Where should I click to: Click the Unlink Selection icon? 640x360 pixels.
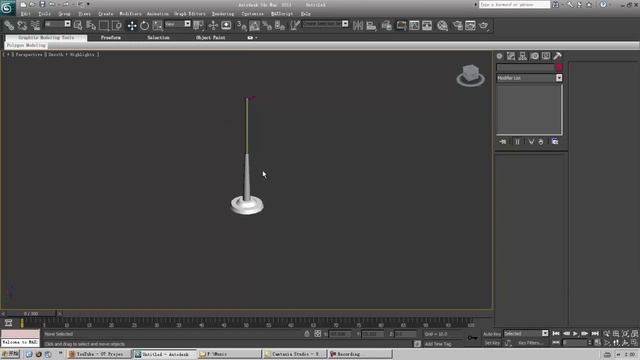coord(22,26)
